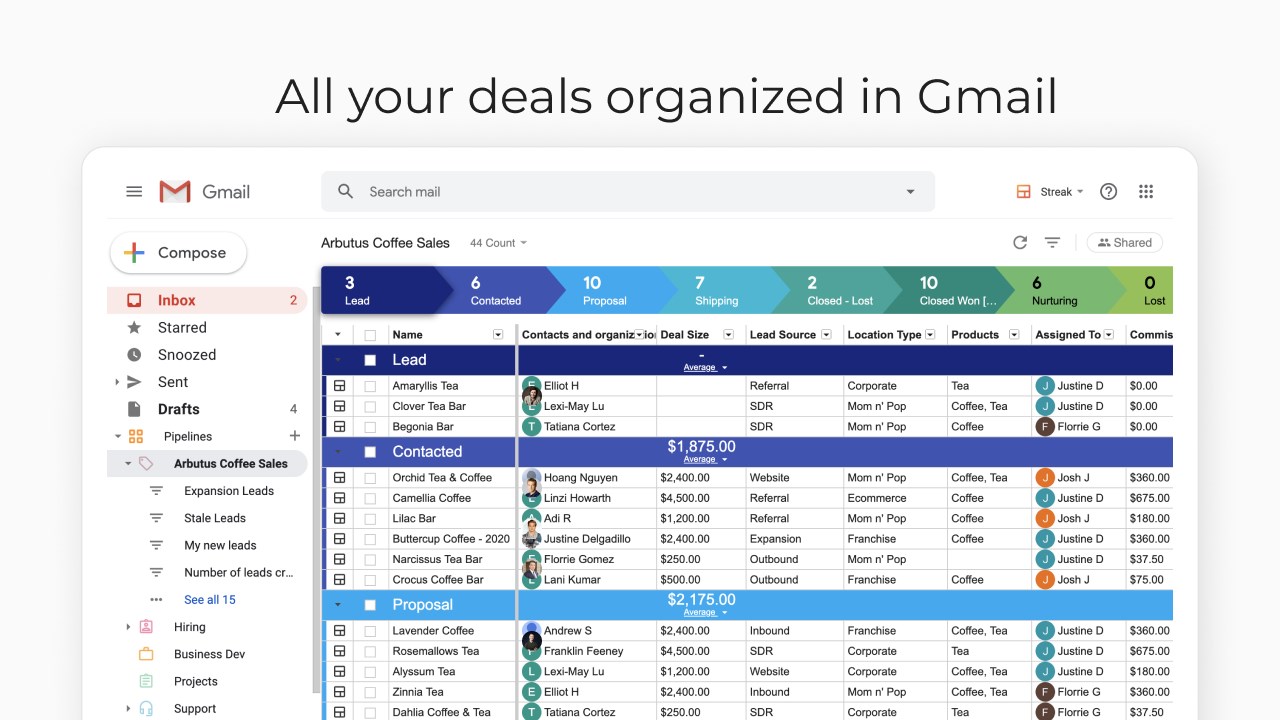Click the left sidebar scrollbar

316,490
